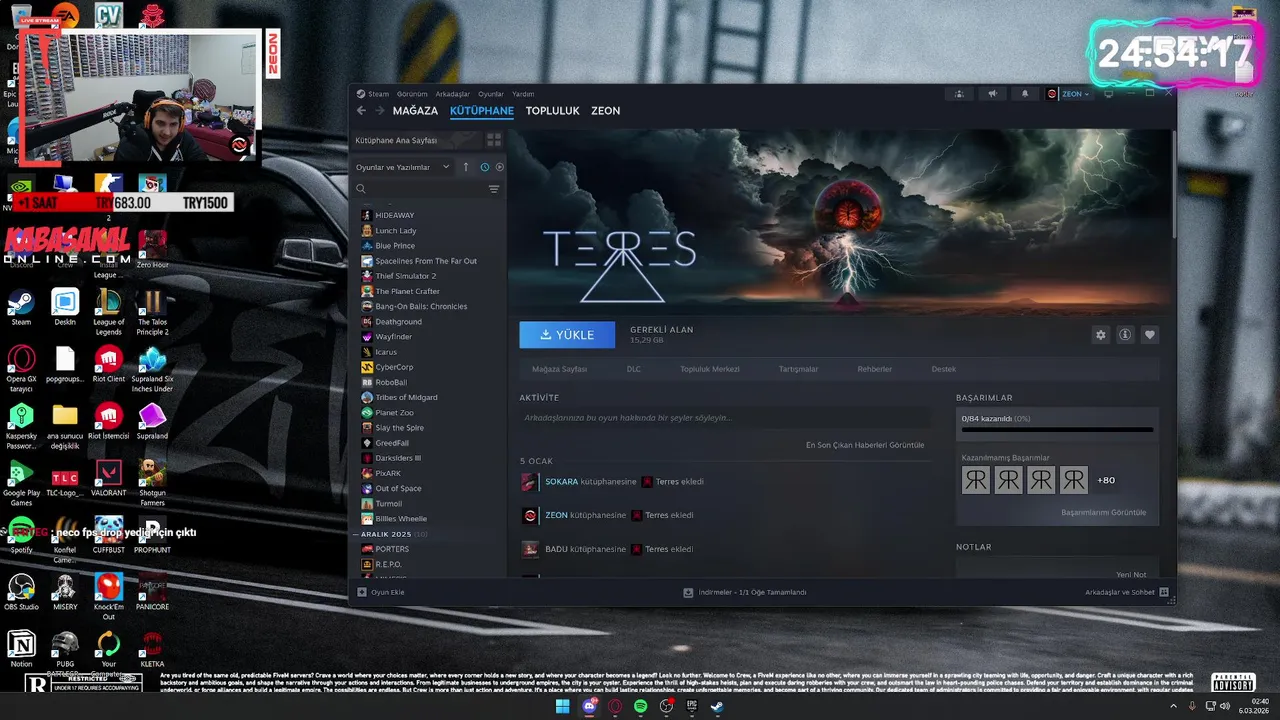Open the game settings gear icon

coord(1101,335)
